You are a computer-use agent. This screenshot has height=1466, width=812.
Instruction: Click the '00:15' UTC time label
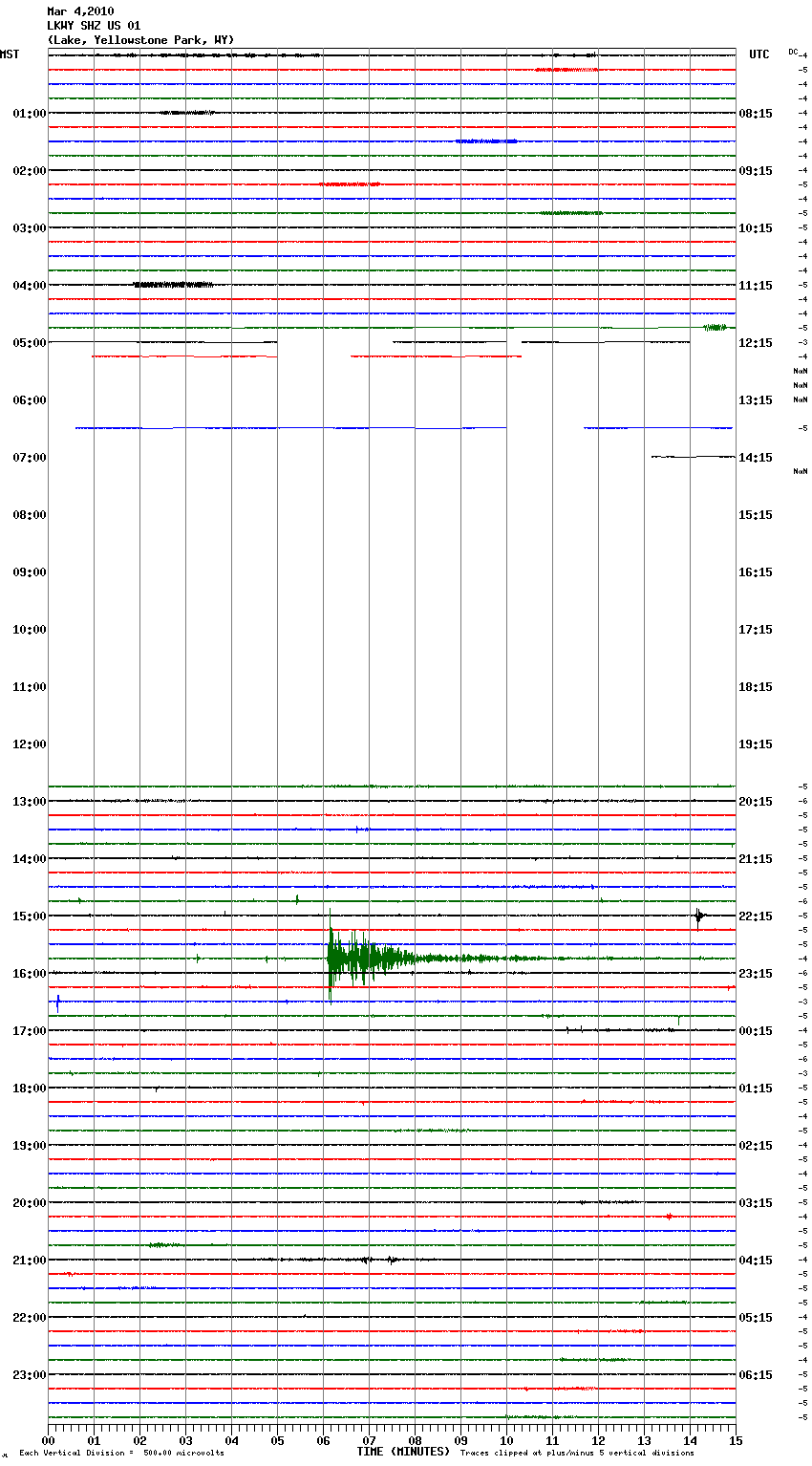click(x=756, y=1031)
